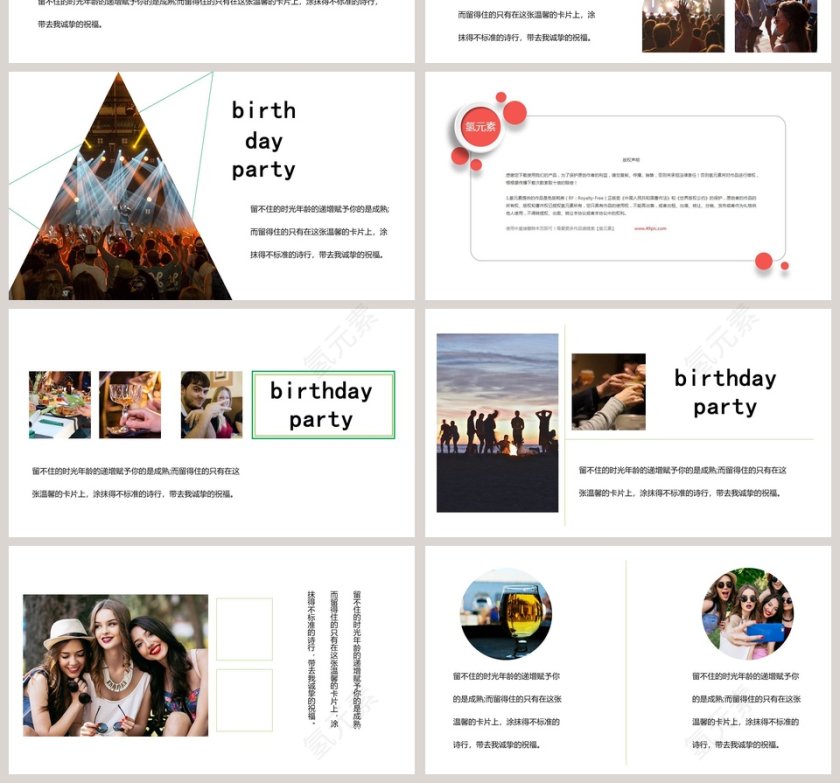The height and width of the screenshot is (783, 840).
Task: Select the vertical Chinese text block
Action: coord(333,658)
